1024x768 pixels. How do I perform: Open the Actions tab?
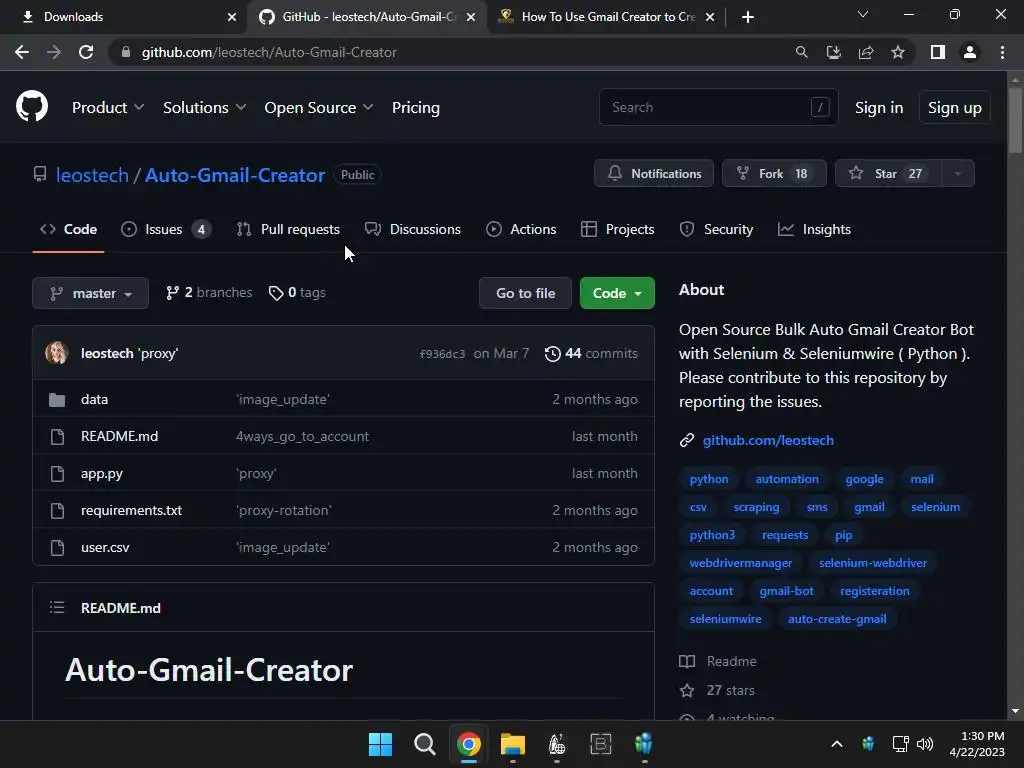click(x=521, y=229)
